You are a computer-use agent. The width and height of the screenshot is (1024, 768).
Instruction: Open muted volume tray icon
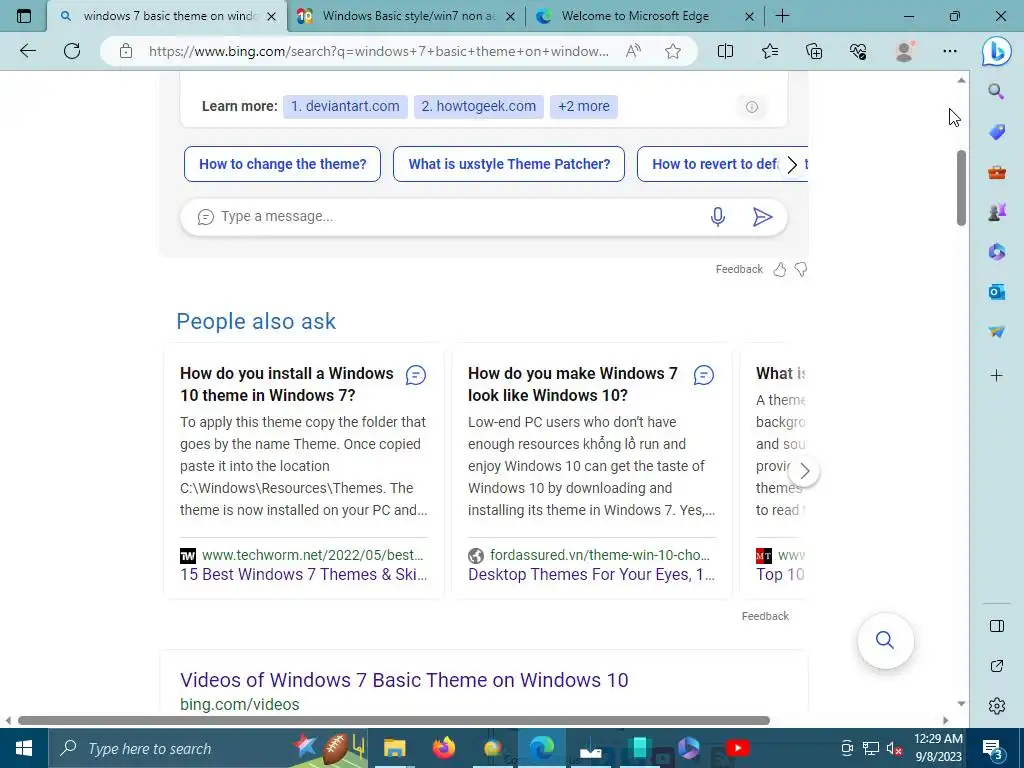895,748
